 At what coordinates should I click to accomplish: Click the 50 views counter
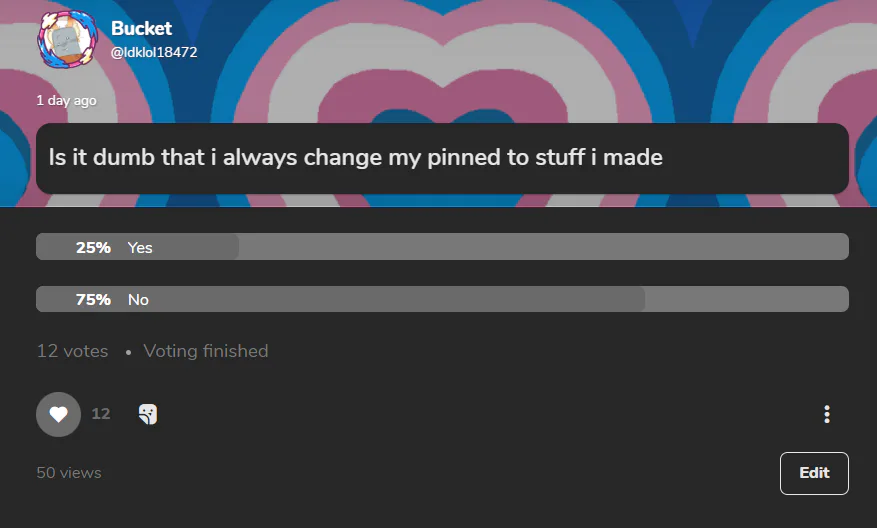coord(69,473)
